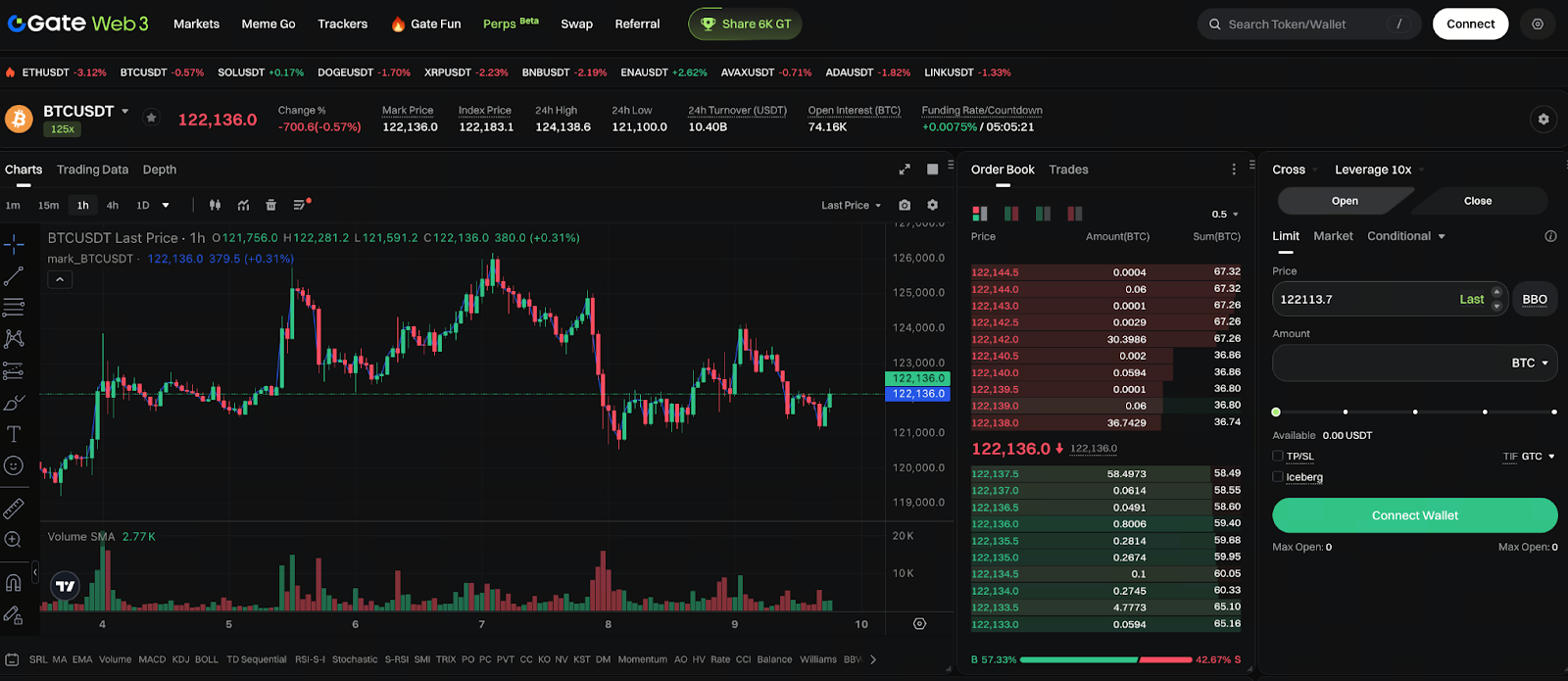This screenshot has height=681, width=1568.
Task: Open the order lines icon with red dot
Action: 302,205
